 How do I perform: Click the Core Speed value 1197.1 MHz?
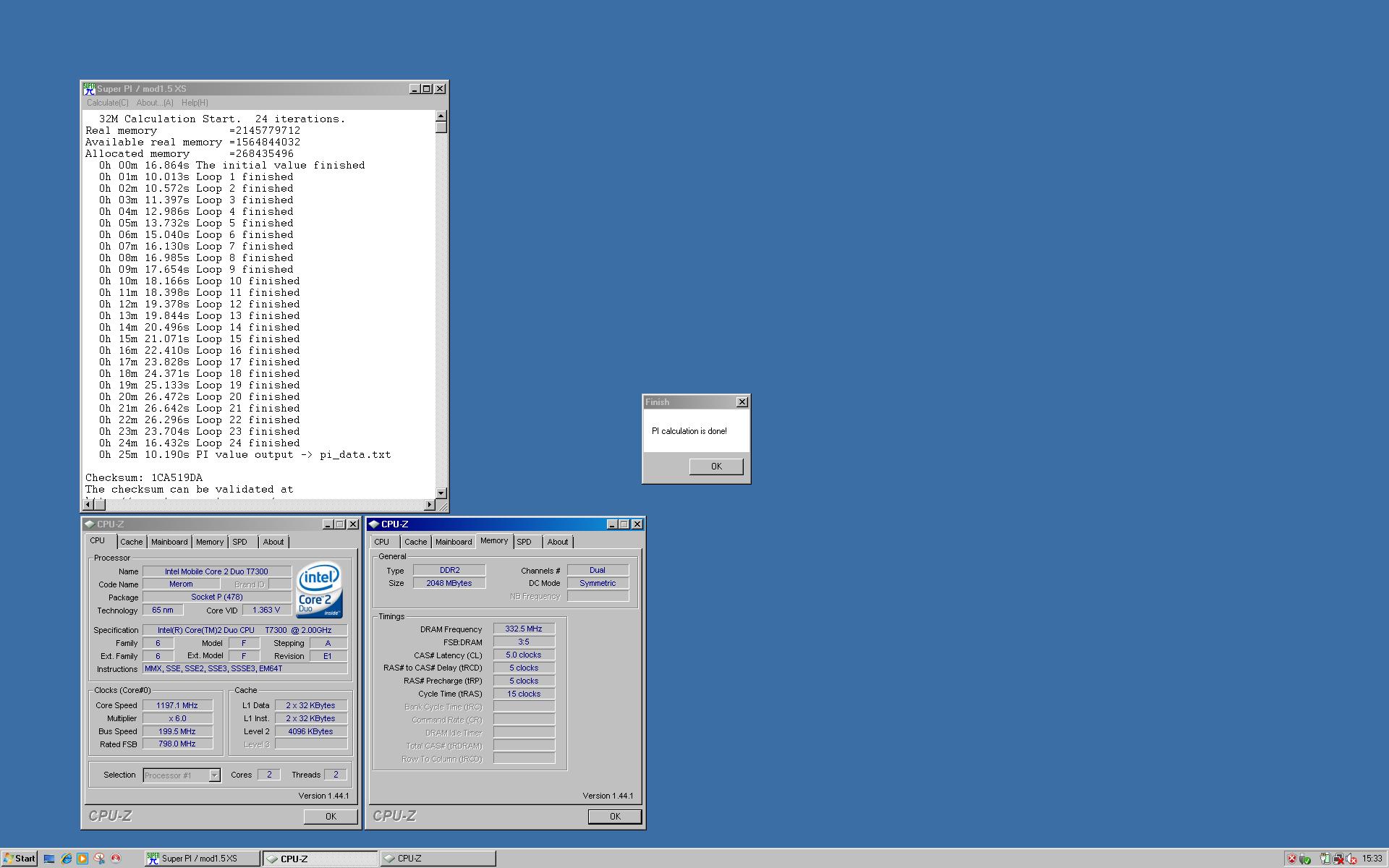coord(177,705)
